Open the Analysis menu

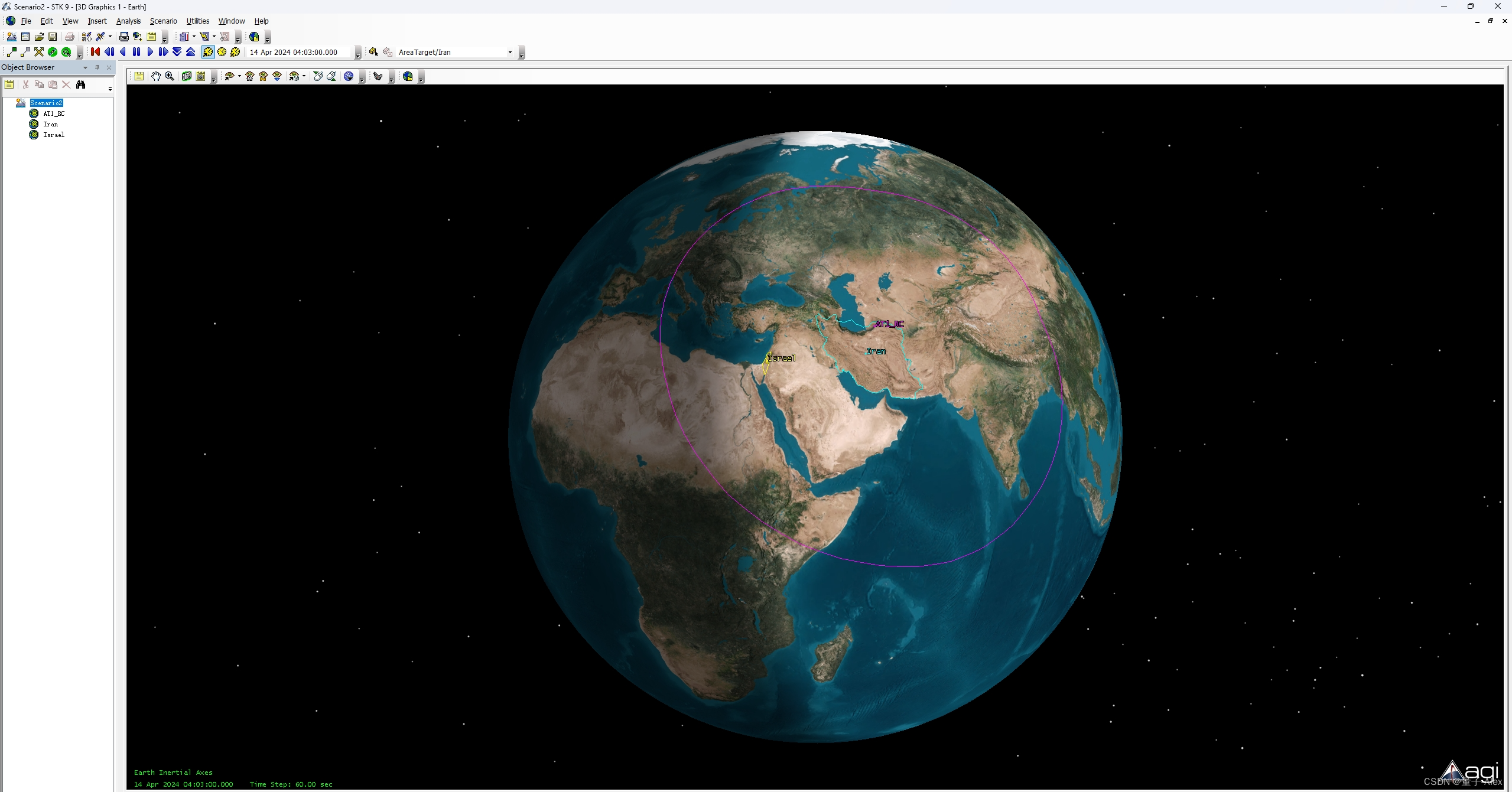(128, 21)
